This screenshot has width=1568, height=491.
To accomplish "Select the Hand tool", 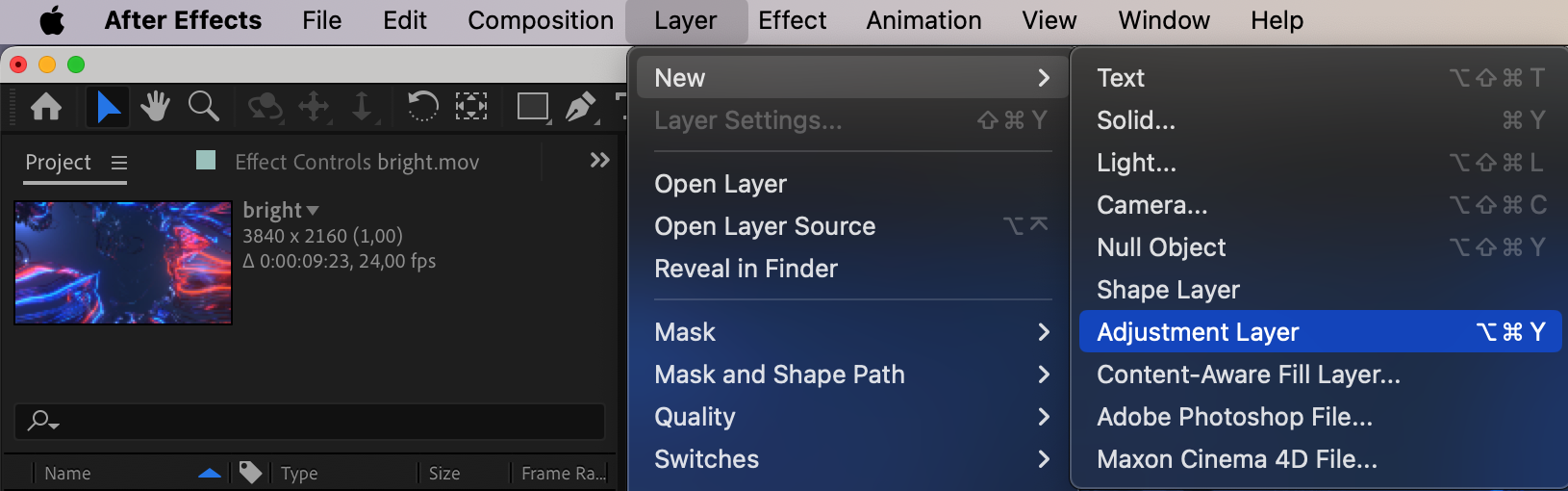I will click(x=155, y=106).
